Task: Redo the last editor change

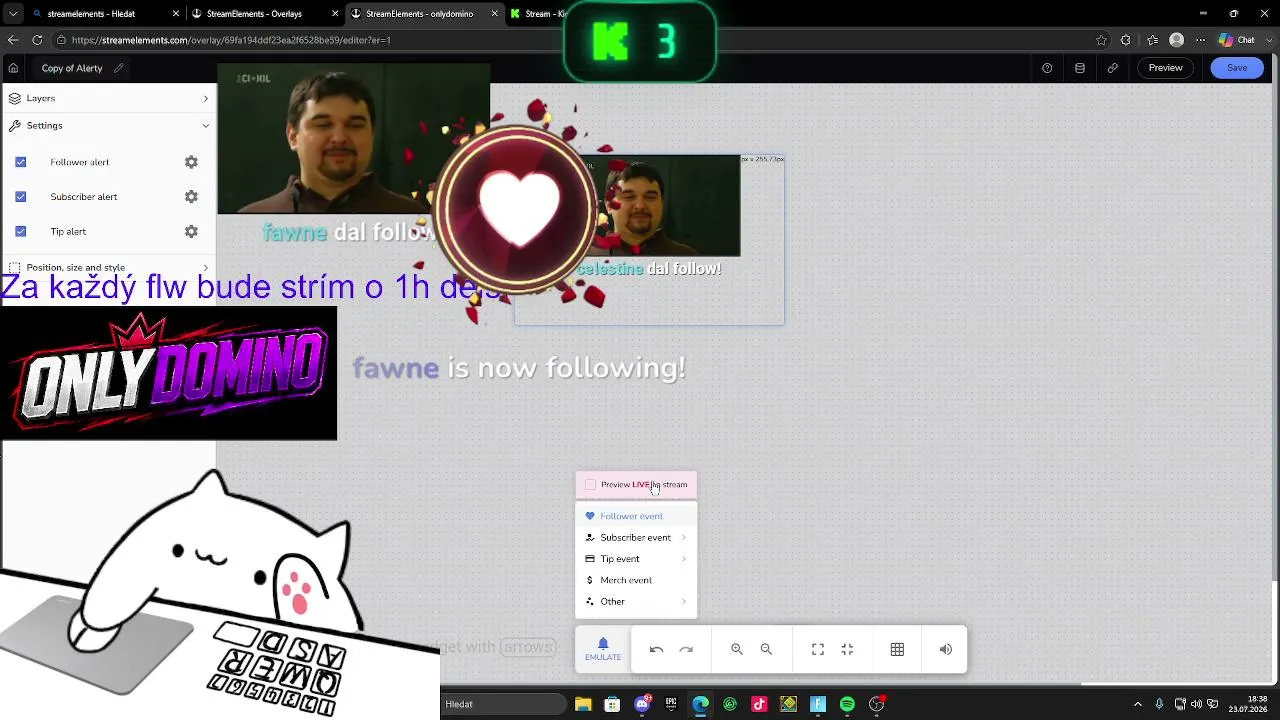Action: (x=686, y=649)
